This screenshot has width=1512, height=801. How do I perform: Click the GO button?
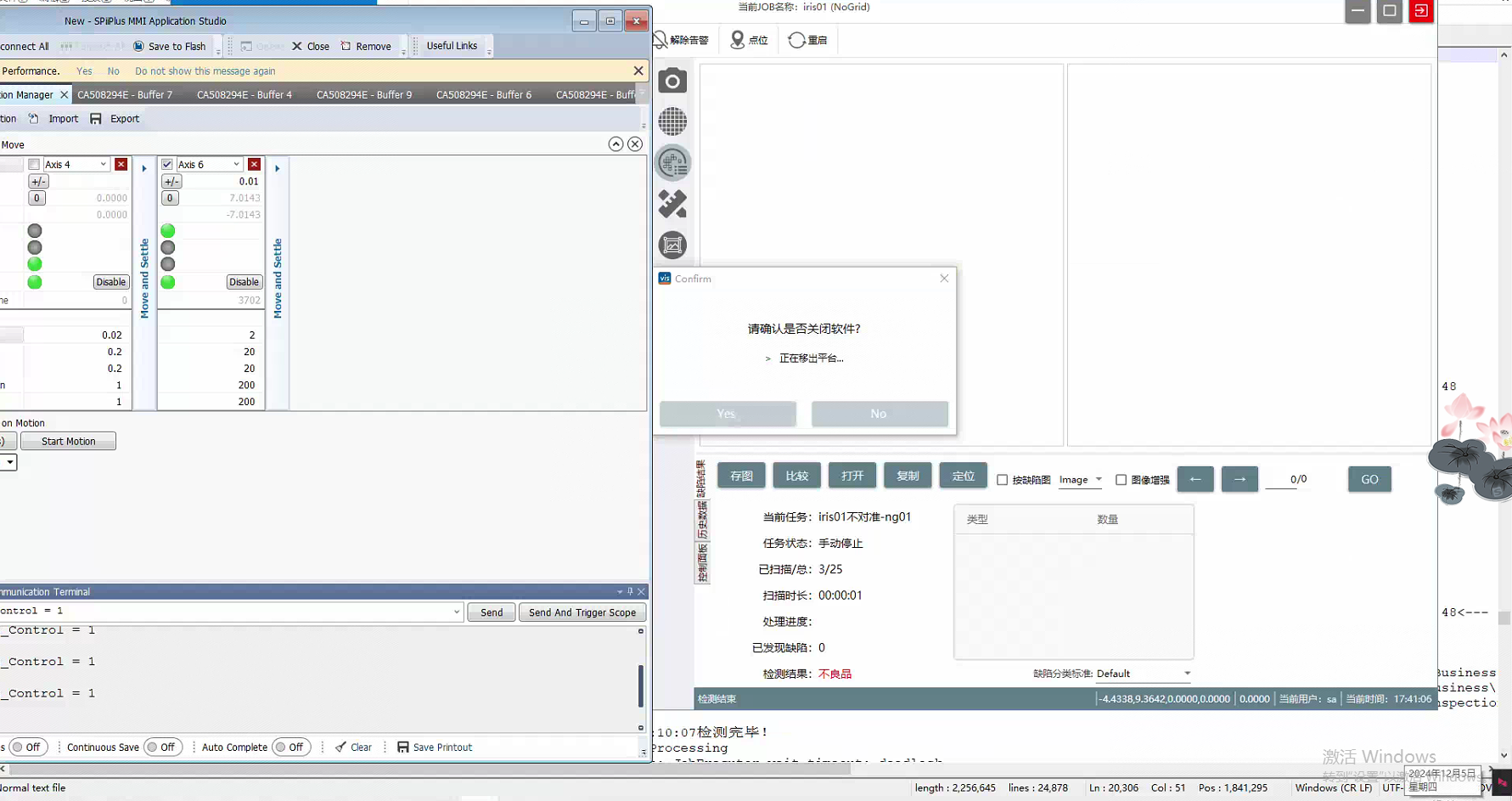click(1369, 479)
